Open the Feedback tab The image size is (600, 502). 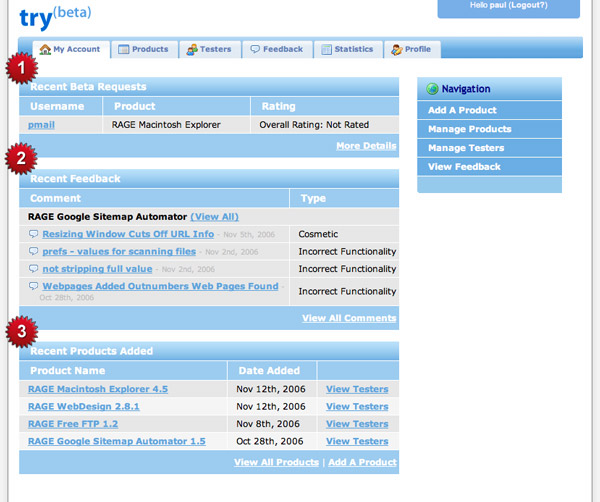(x=277, y=49)
